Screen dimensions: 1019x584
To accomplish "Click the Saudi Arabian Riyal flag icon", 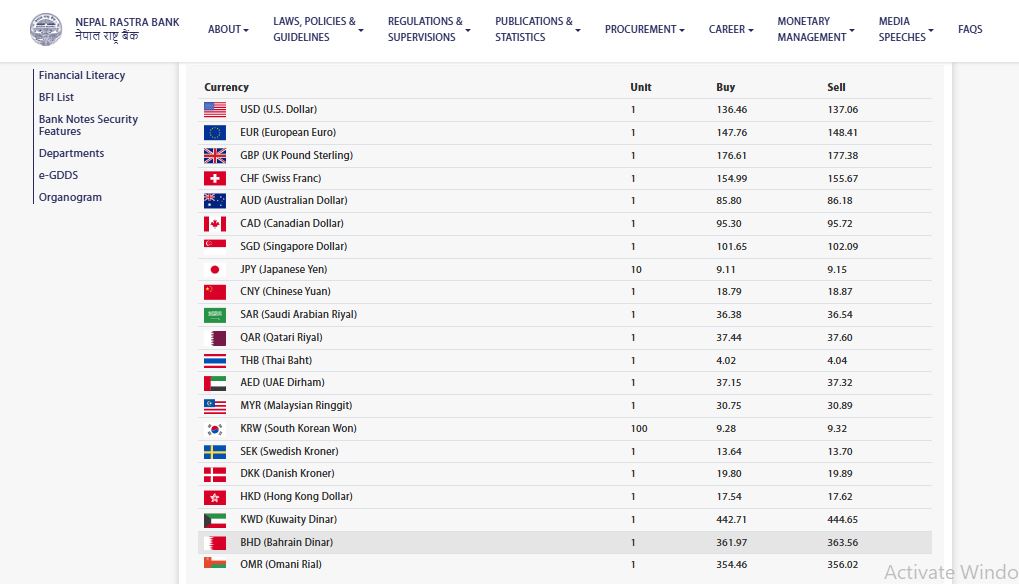I will pos(215,315).
